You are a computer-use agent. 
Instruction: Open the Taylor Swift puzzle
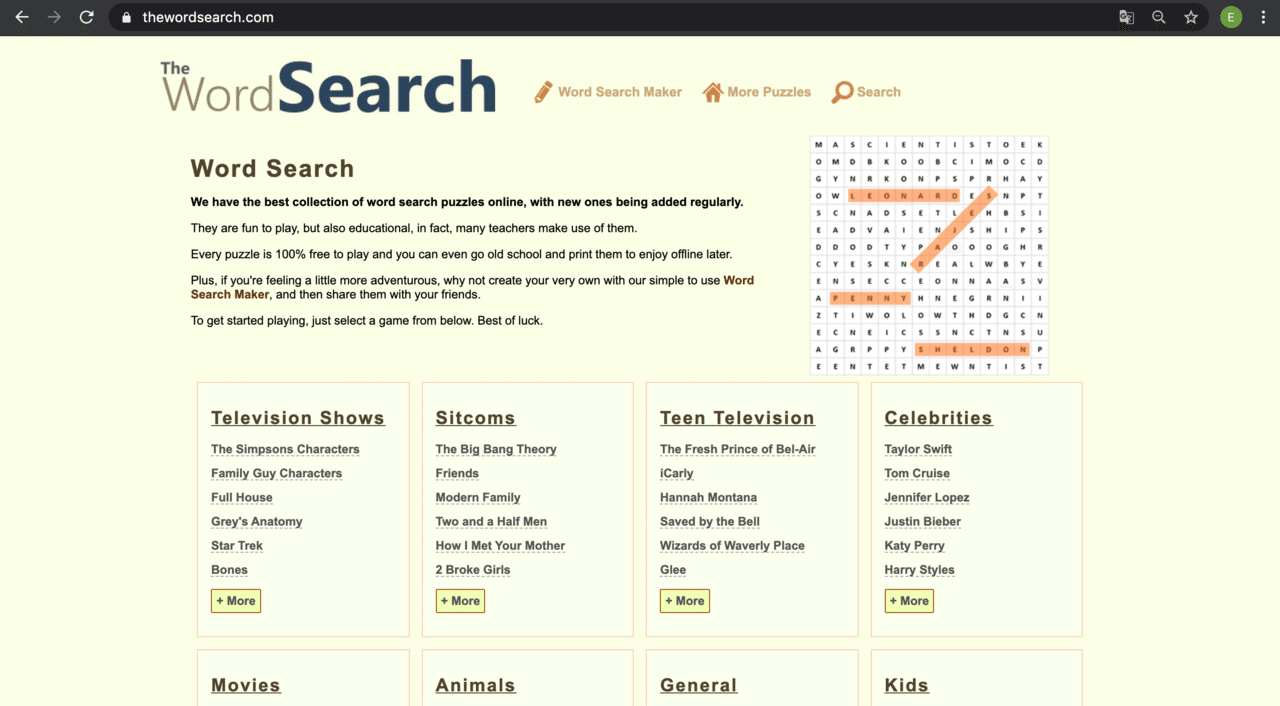click(918, 450)
